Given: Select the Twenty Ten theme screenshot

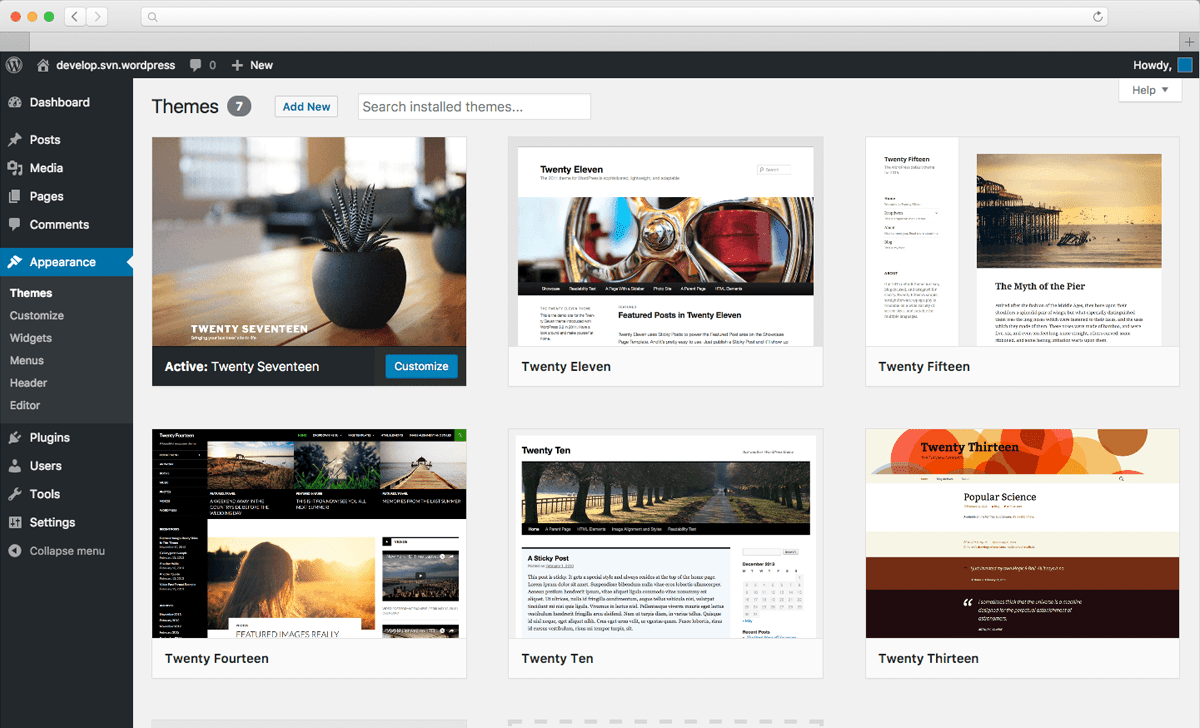Looking at the screenshot, I should (666, 534).
